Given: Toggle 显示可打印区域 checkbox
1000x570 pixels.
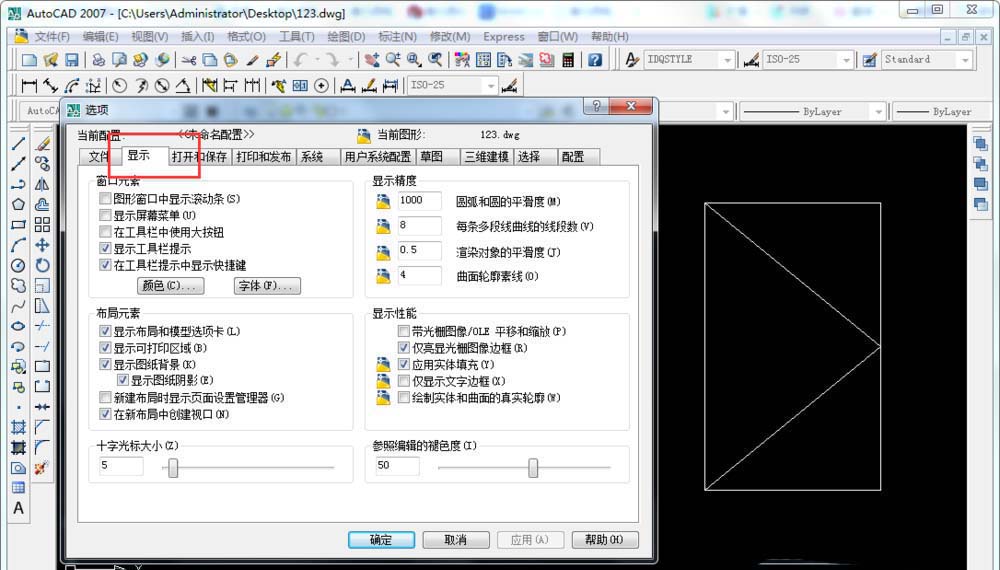Looking at the screenshot, I should pyautogui.click(x=105, y=348).
